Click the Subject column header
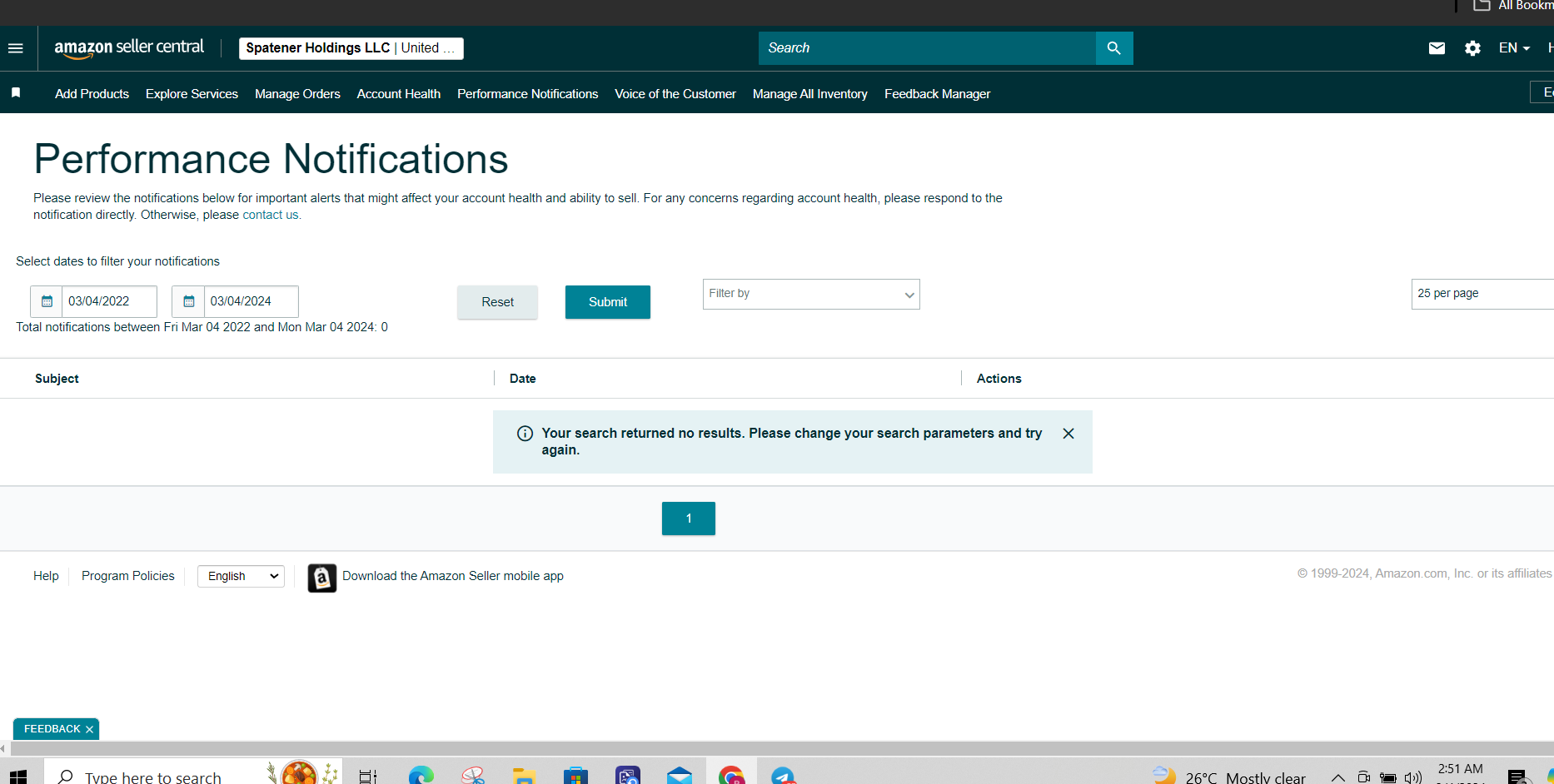Screen dimensions: 1554x784 [57, 379]
